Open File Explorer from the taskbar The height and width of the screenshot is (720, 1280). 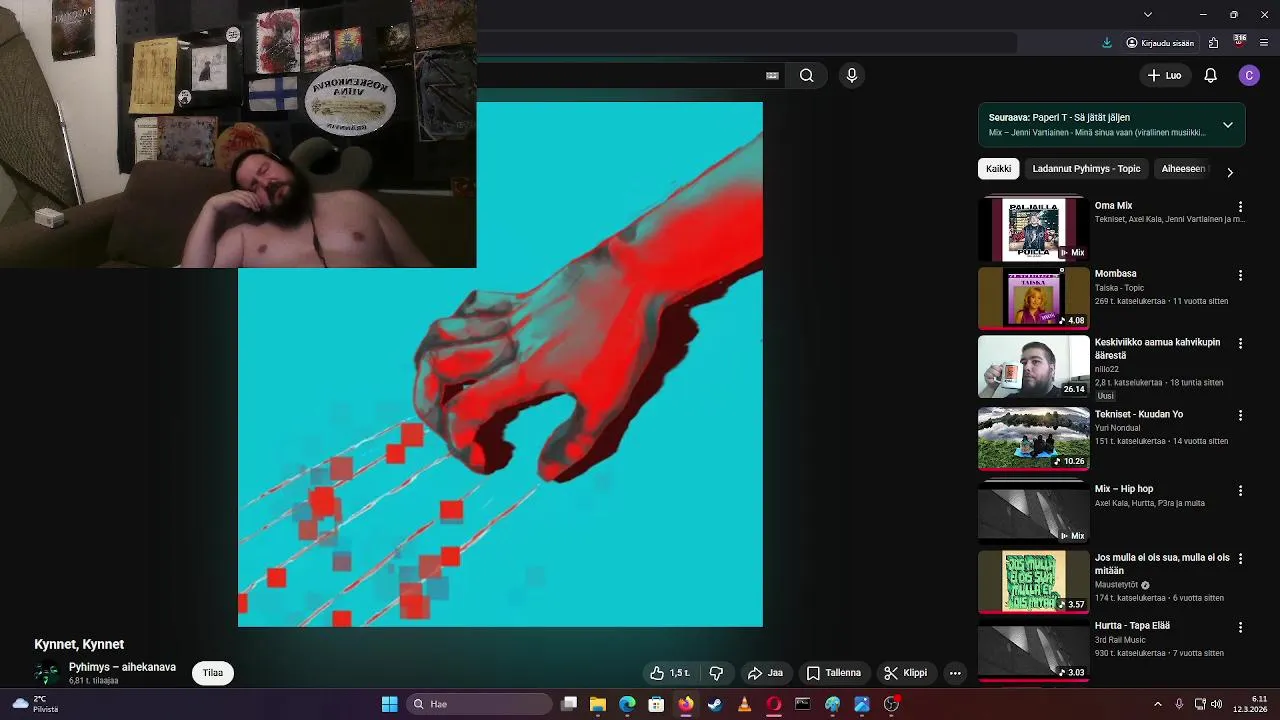coord(598,704)
